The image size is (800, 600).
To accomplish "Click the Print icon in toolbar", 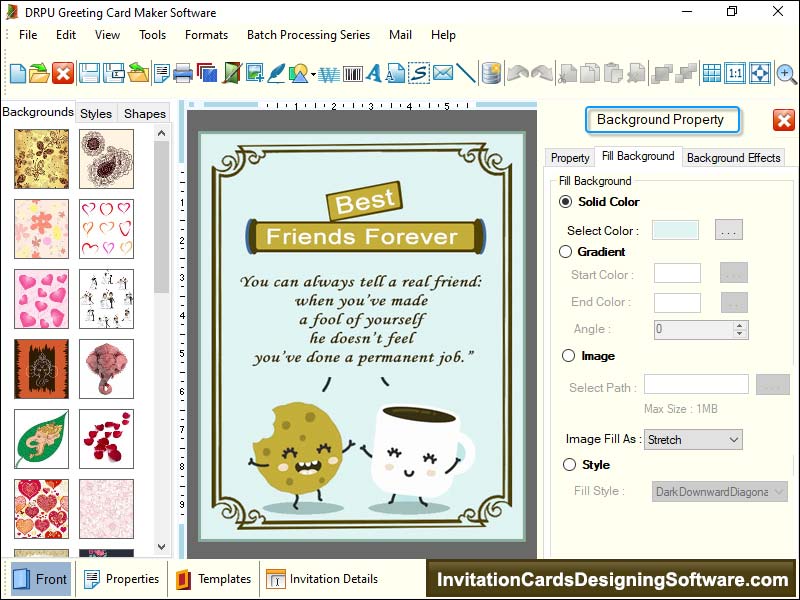I will (x=183, y=73).
